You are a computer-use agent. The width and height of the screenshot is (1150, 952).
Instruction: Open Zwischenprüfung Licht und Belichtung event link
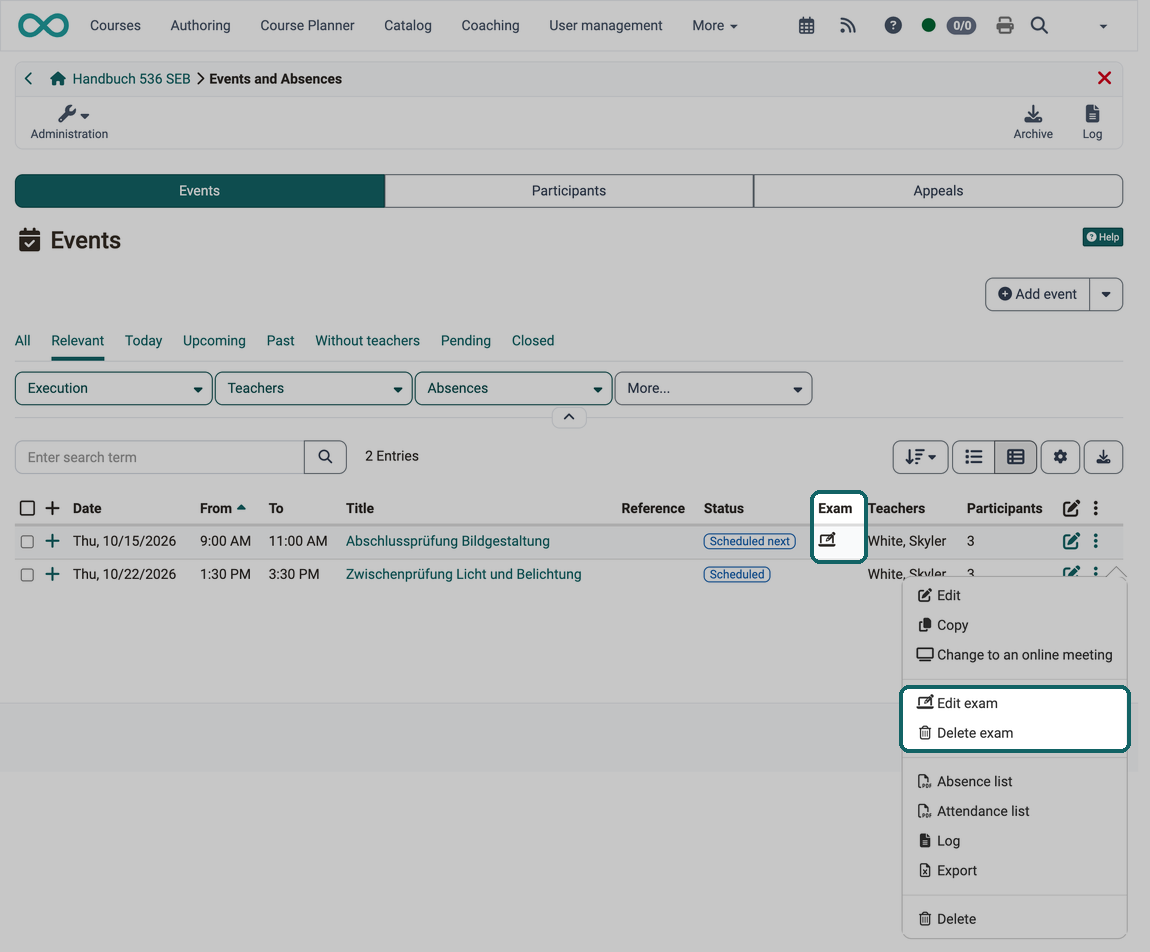click(x=464, y=574)
